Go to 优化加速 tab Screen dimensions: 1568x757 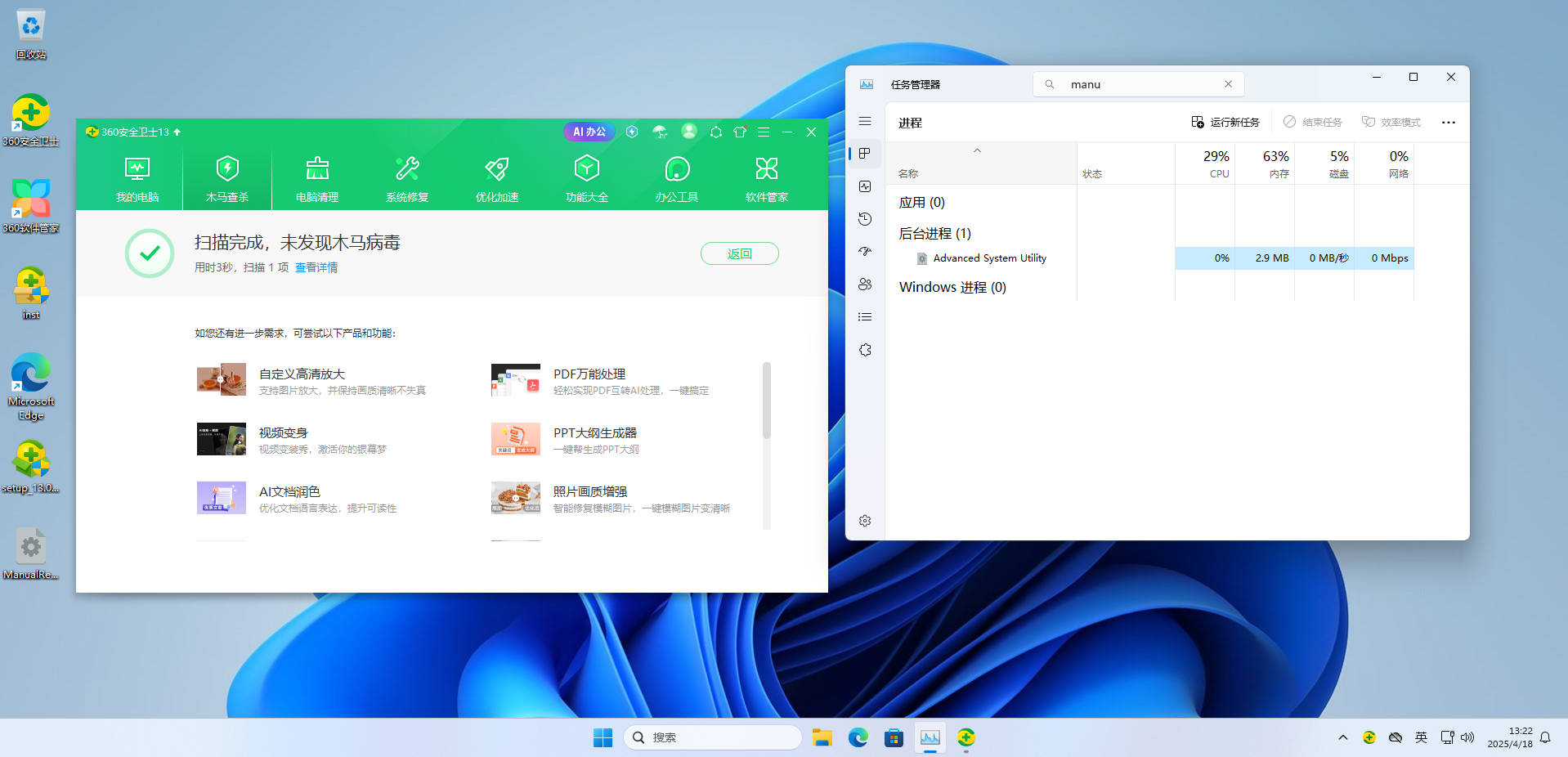tap(497, 179)
